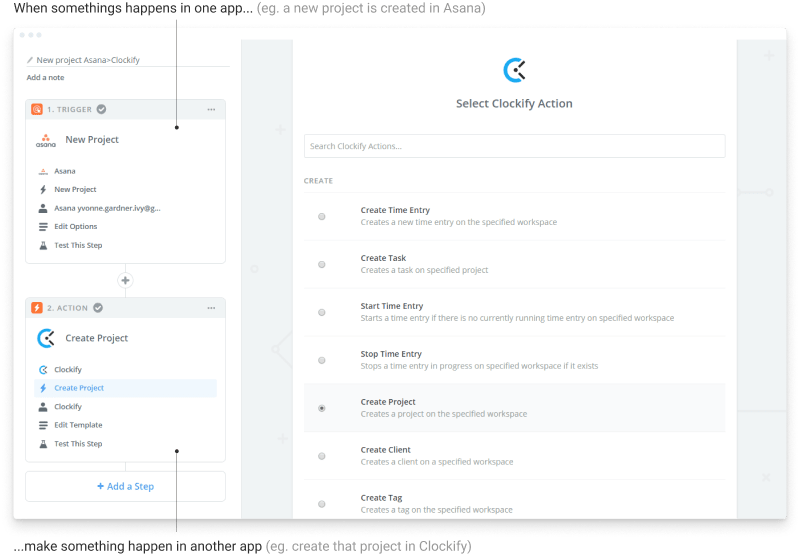The image size is (800, 555).
Task: Click the orange action step bolt icon
Action: point(37,308)
